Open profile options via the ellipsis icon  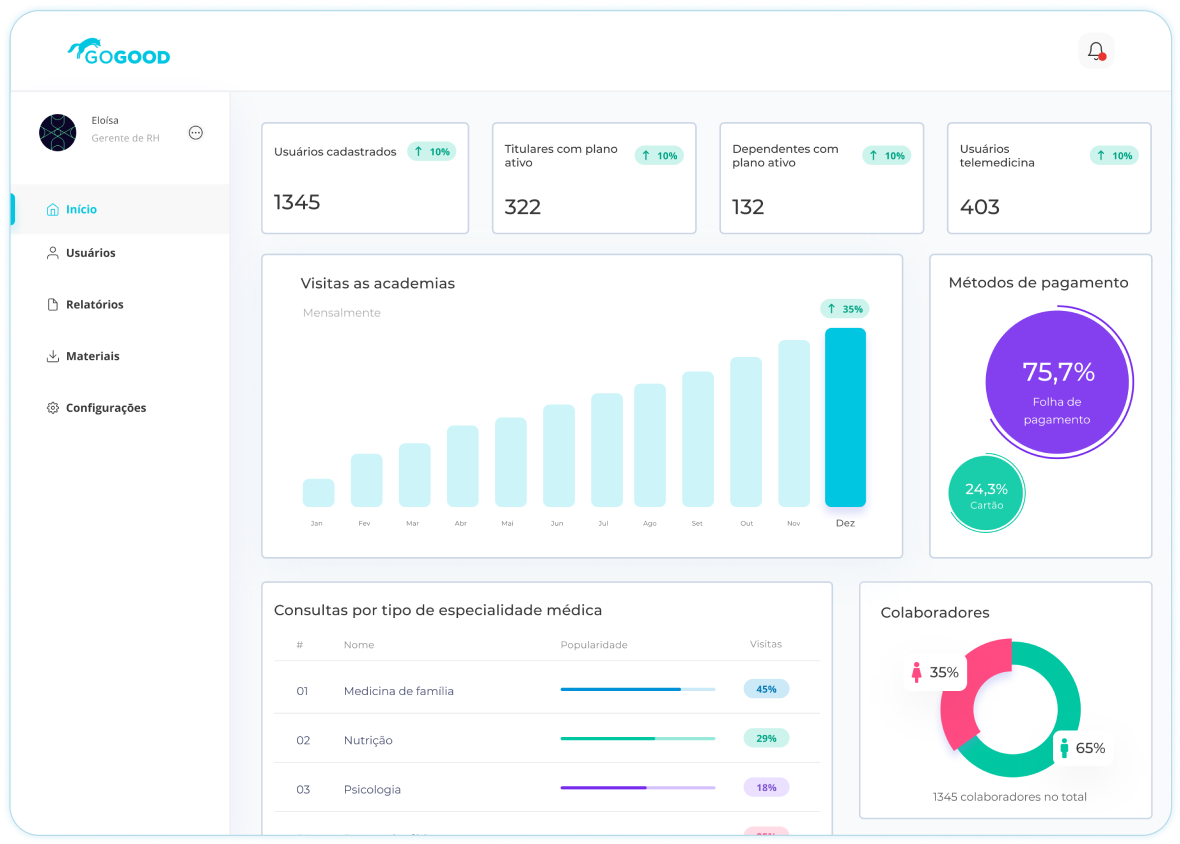pyautogui.click(x=196, y=131)
